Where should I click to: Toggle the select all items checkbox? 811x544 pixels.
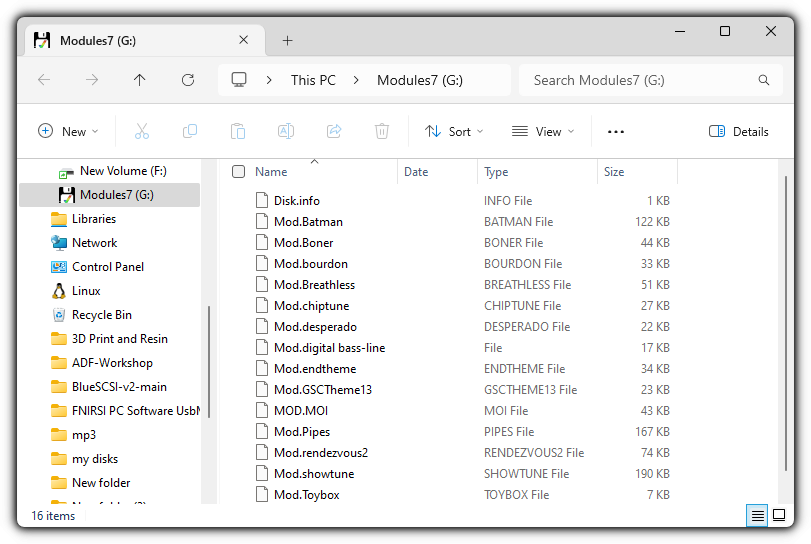point(238,172)
